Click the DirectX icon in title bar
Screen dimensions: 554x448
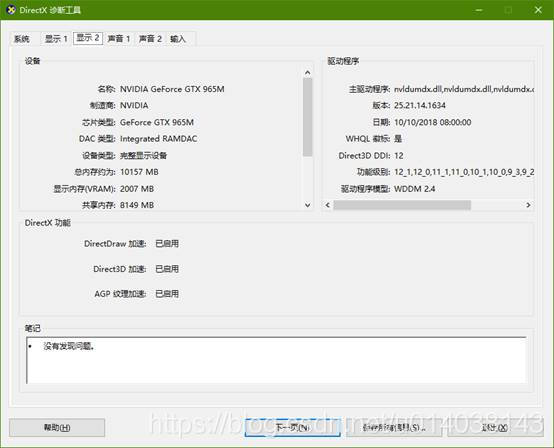pyautogui.click(x=11, y=10)
